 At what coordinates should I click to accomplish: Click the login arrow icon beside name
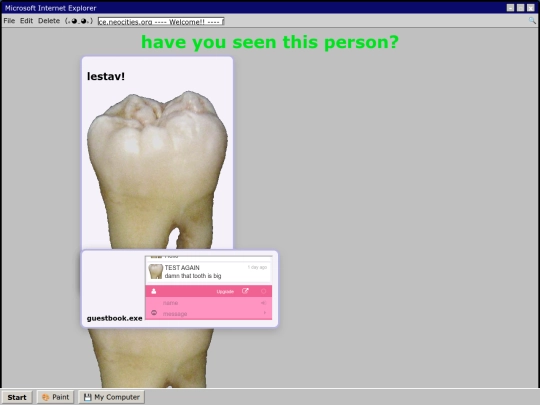(x=263, y=303)
